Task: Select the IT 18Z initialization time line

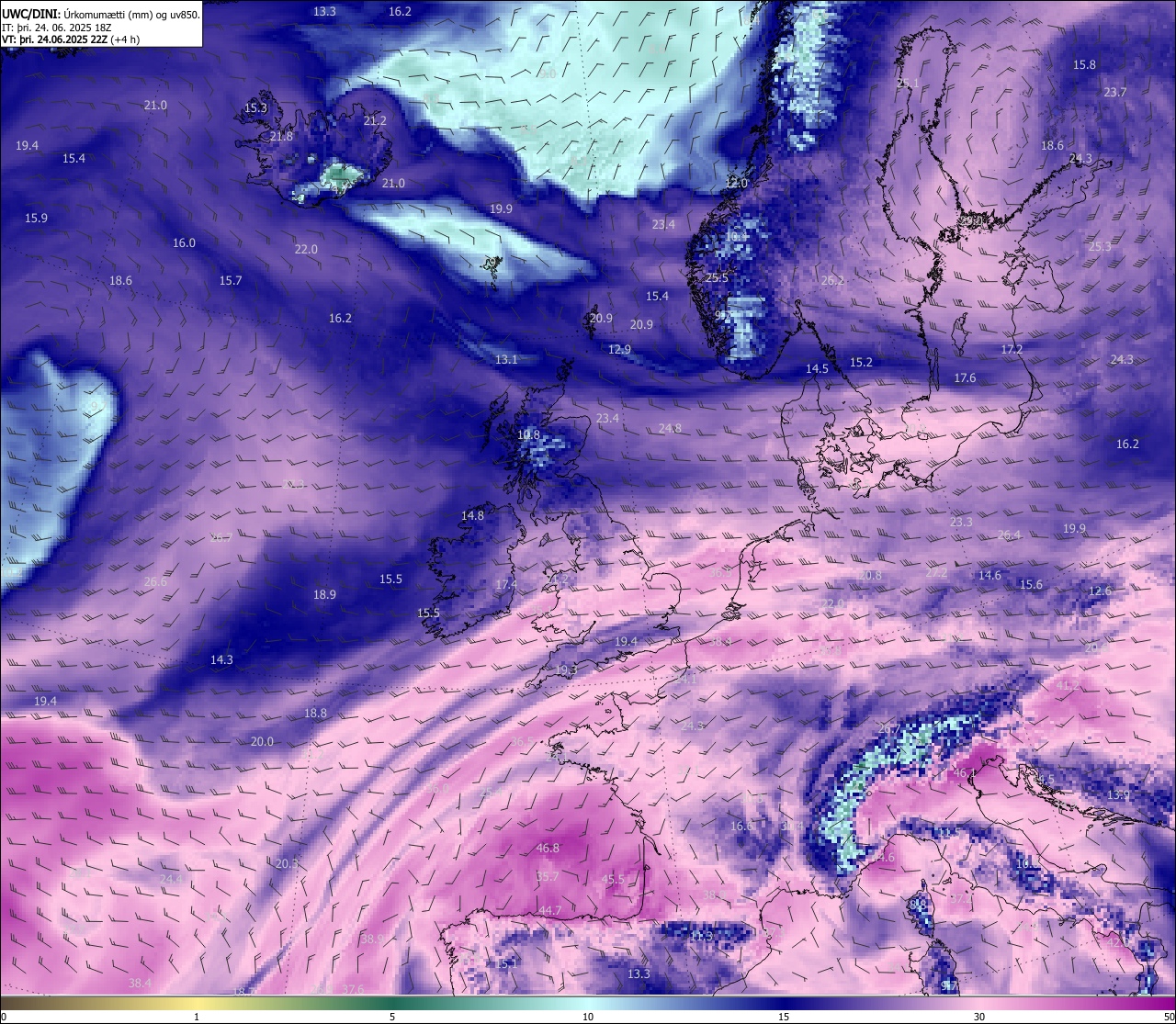Action: [x=57, y=28]
